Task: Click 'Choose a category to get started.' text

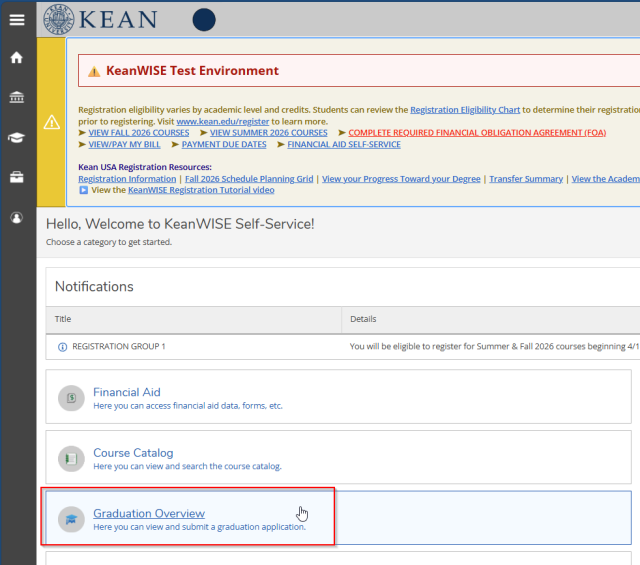Action: coord(109,242)
